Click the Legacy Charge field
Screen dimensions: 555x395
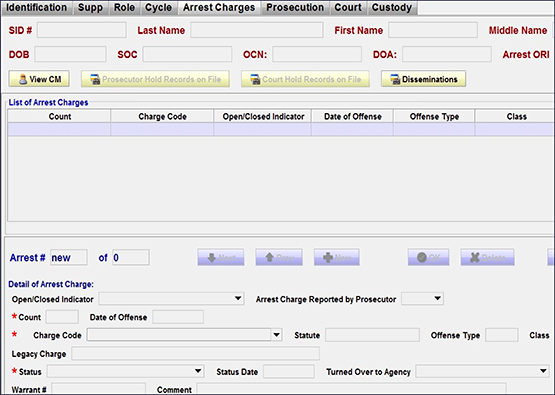tap(195, 354)
